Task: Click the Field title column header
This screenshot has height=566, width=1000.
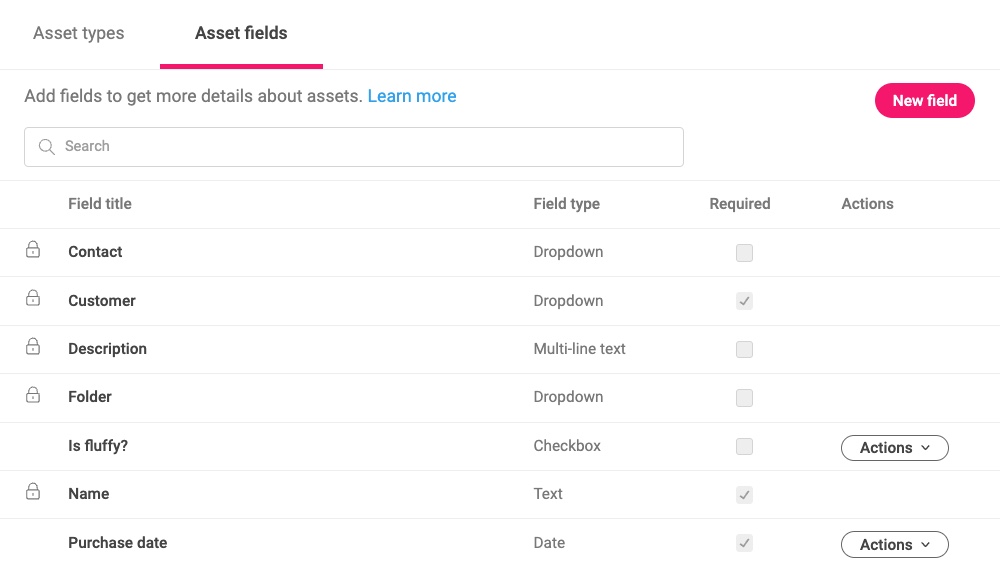Action: point(100,204)
